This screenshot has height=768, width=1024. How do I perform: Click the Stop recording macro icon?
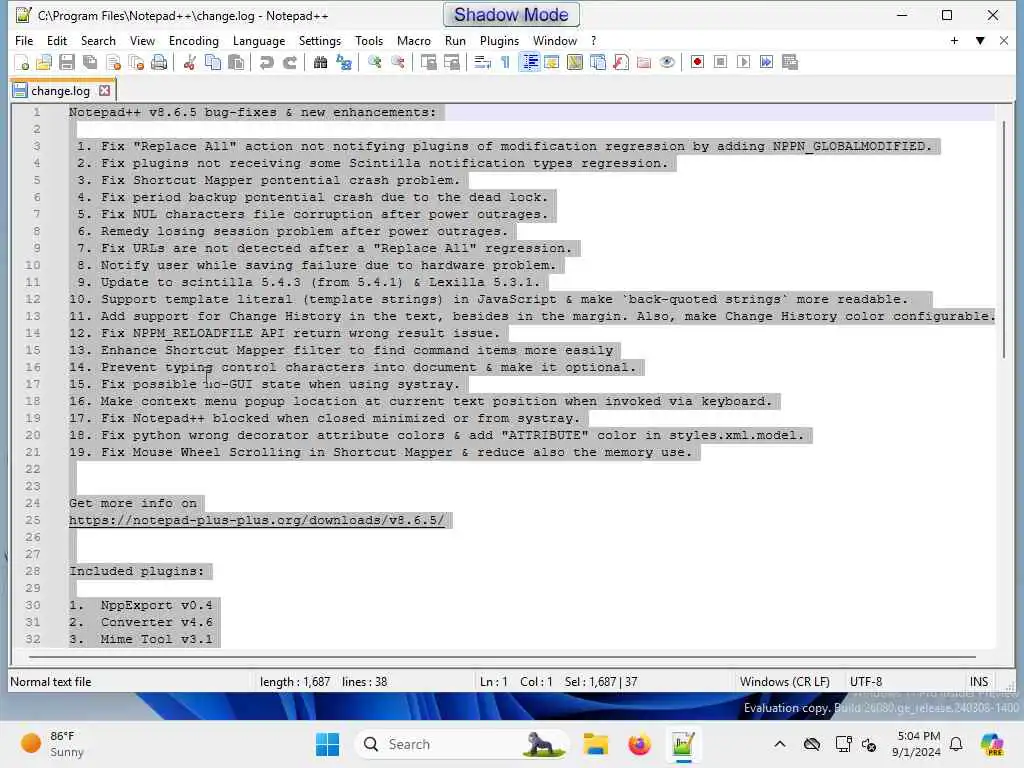(x=720, y=63)
